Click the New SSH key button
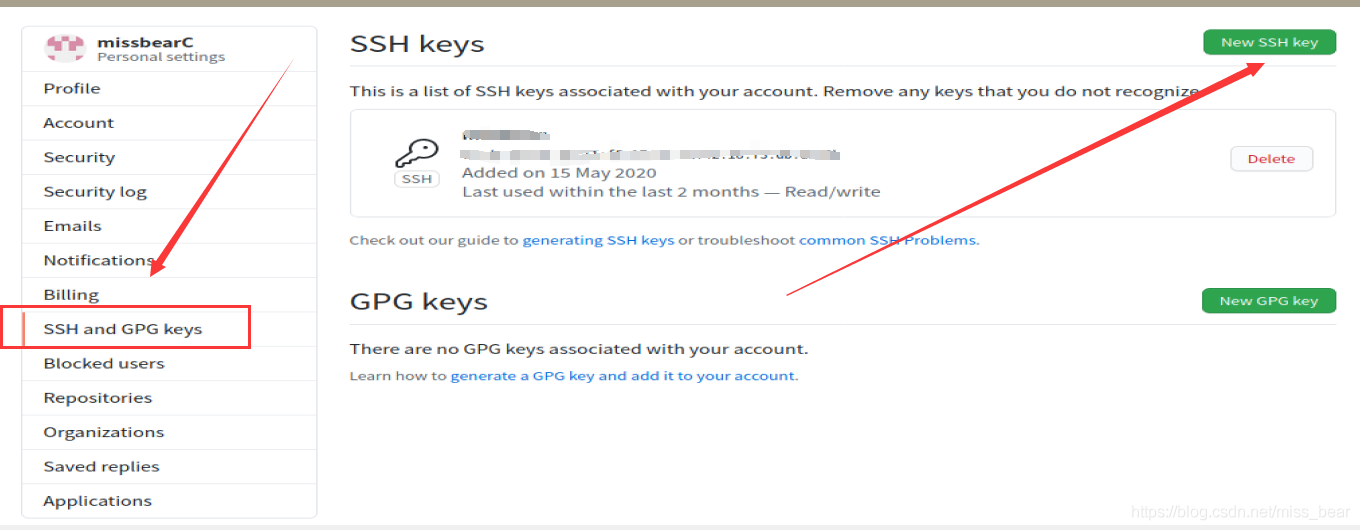This screenshot has width=1360, height=530. point(1269,42)
